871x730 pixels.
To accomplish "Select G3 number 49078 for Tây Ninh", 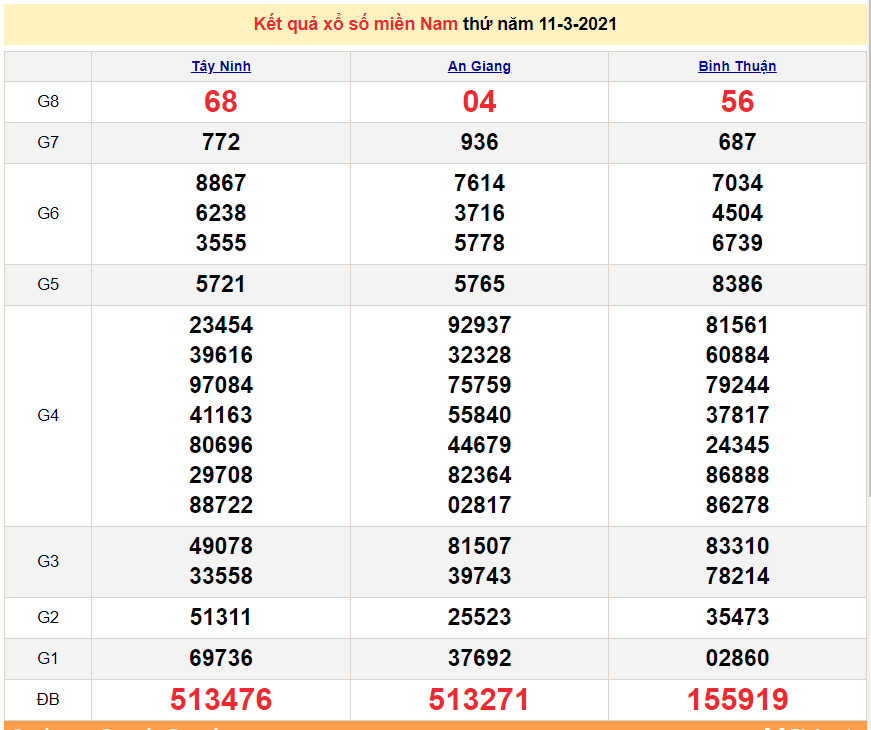I will [221, 547].
